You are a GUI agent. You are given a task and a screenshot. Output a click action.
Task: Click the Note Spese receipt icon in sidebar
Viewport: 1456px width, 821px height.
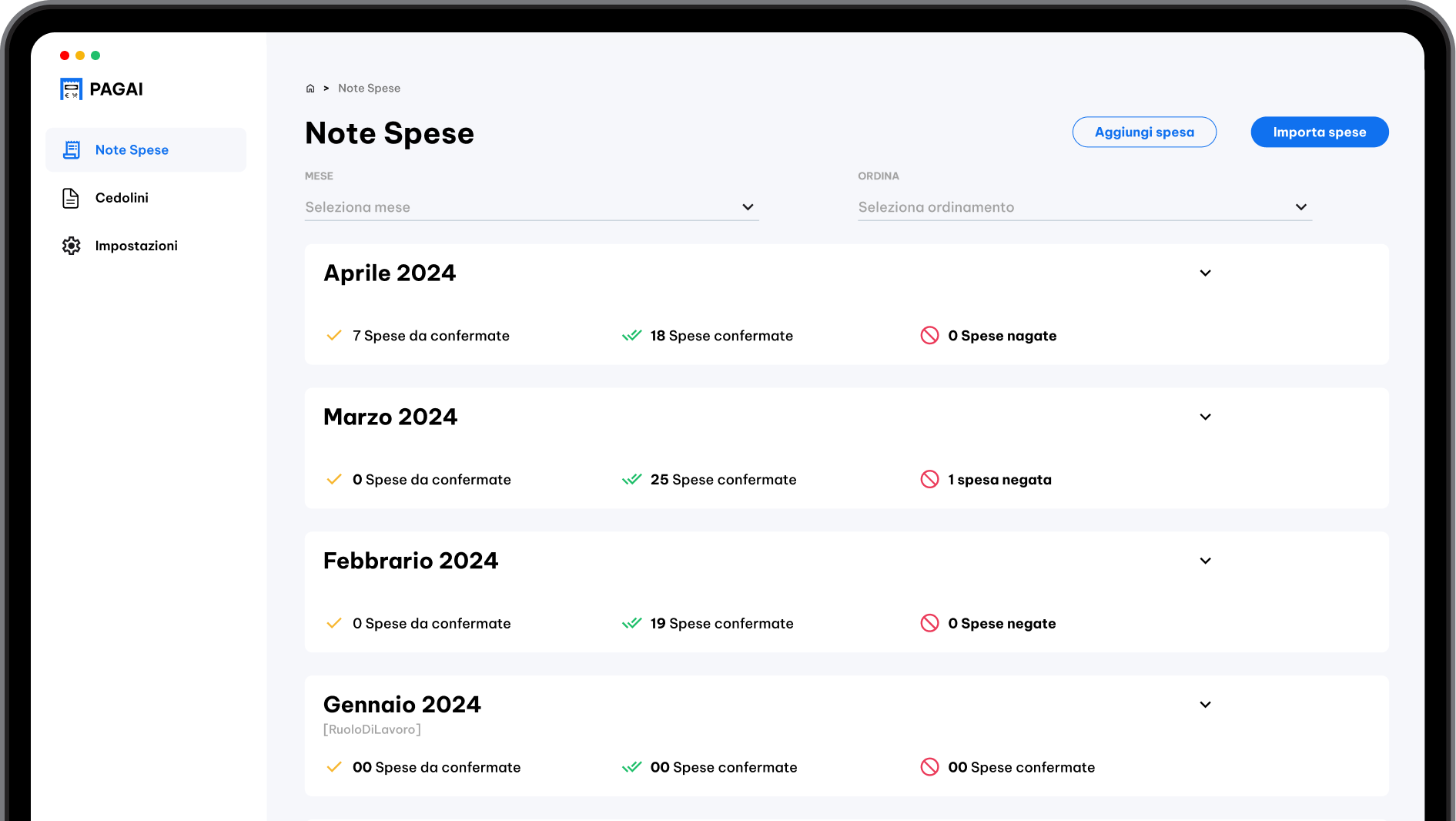click(x=72, y=150)
